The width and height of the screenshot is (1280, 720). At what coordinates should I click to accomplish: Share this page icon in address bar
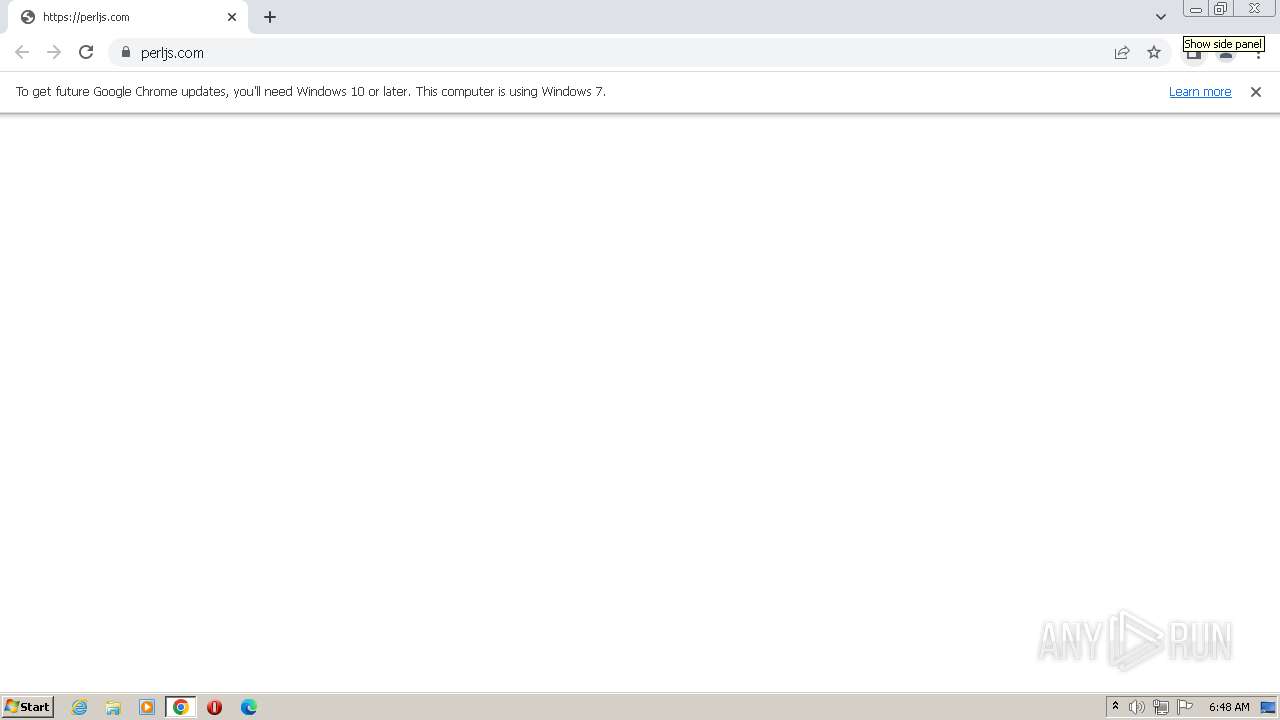(1122, 52)
